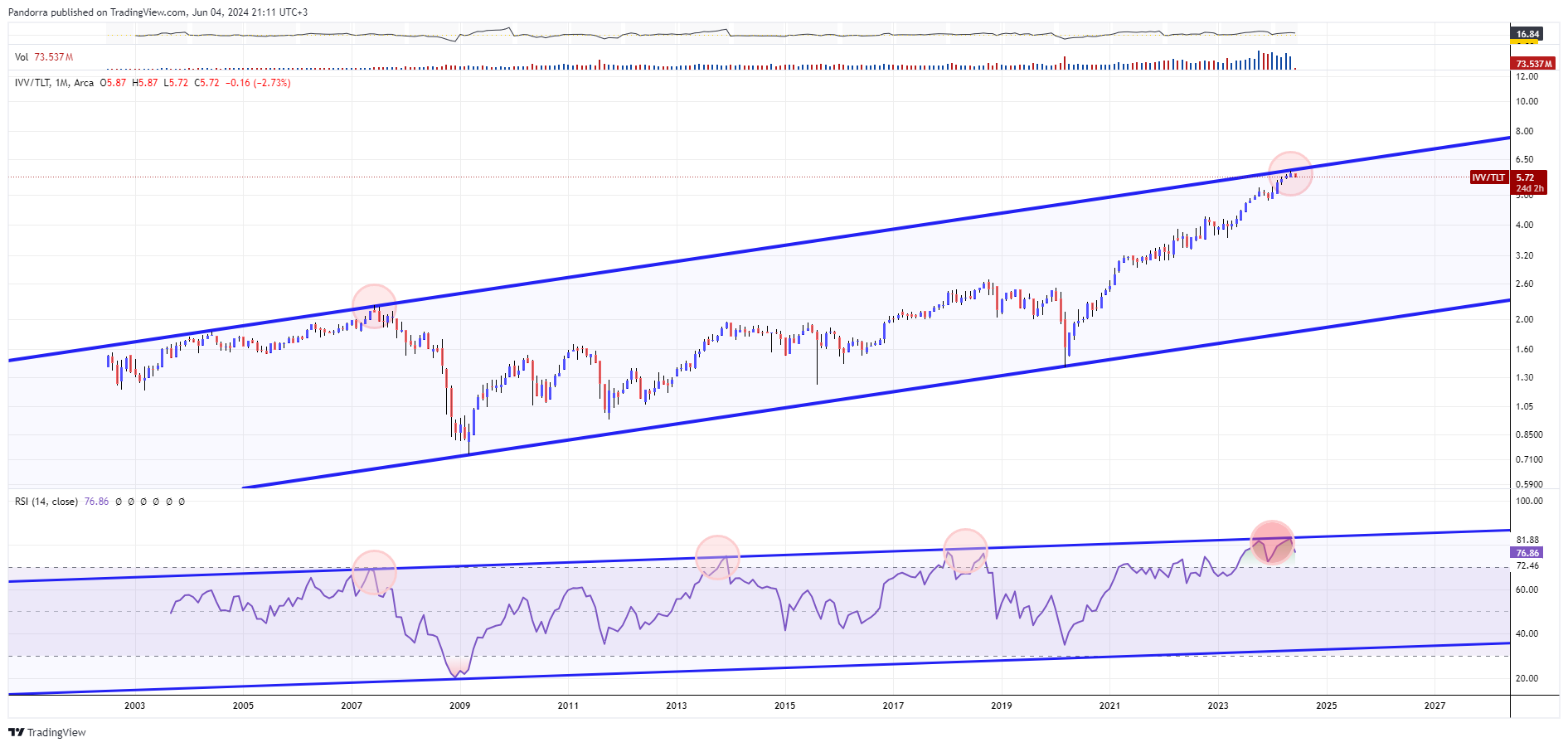Image resolution: width=1568 pixels, height=747 pixels.
Task: Click the 2021 year label on time axis
Action: pyautogui.click(x=1109, y=706)
